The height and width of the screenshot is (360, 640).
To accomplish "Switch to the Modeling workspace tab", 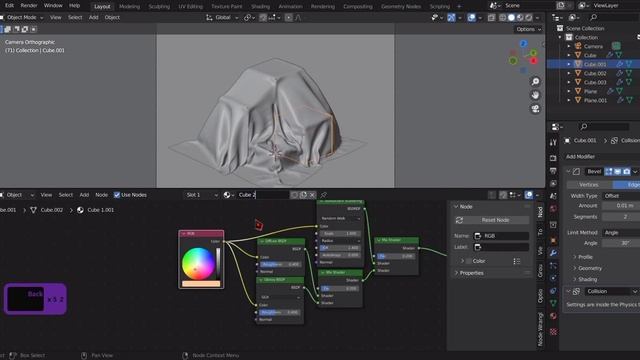I will point(129,7).
